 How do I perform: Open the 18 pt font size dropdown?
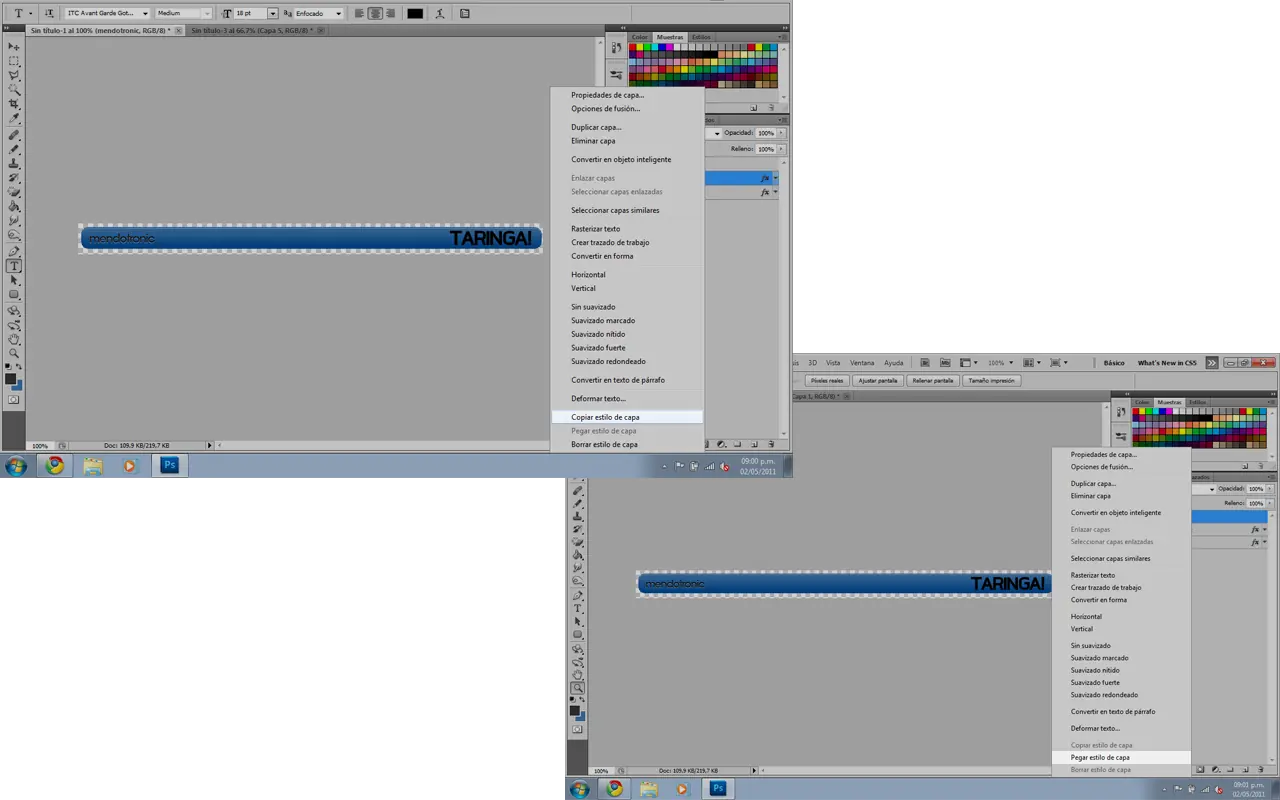(x=273, y=14)
